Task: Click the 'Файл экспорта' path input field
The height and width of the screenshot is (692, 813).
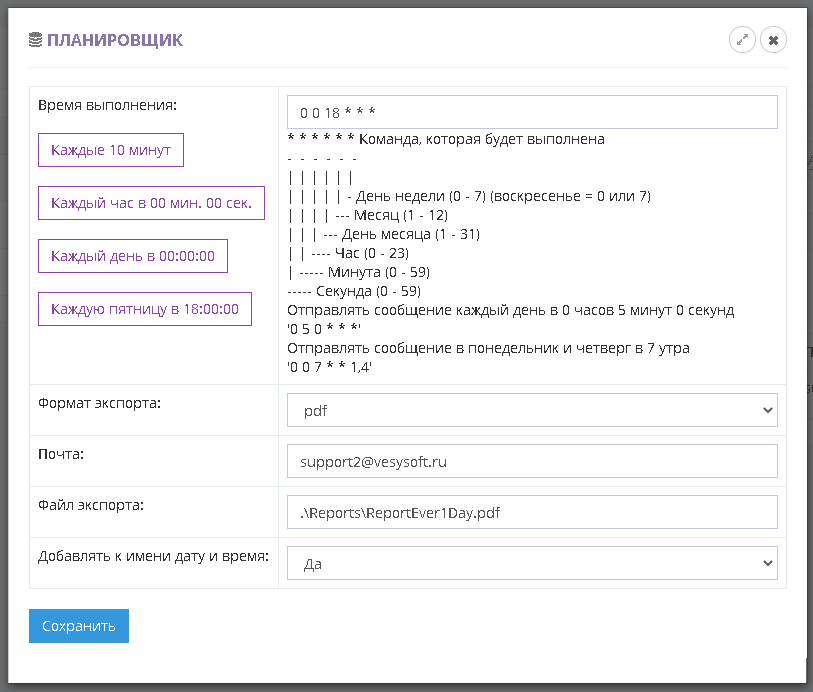Action: click(x=532, y=512)
